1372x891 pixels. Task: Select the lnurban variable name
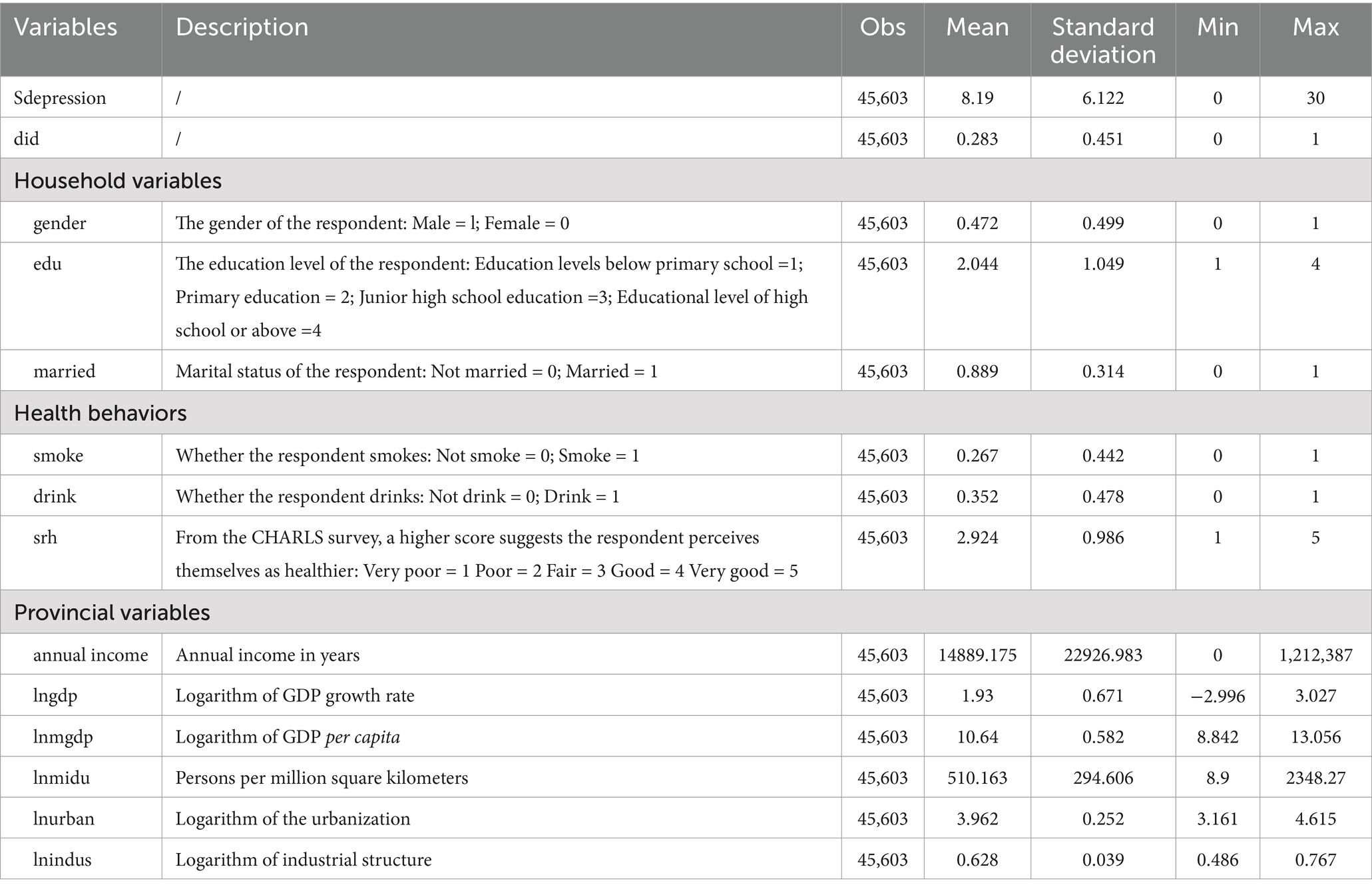click(x=64, y=818)
